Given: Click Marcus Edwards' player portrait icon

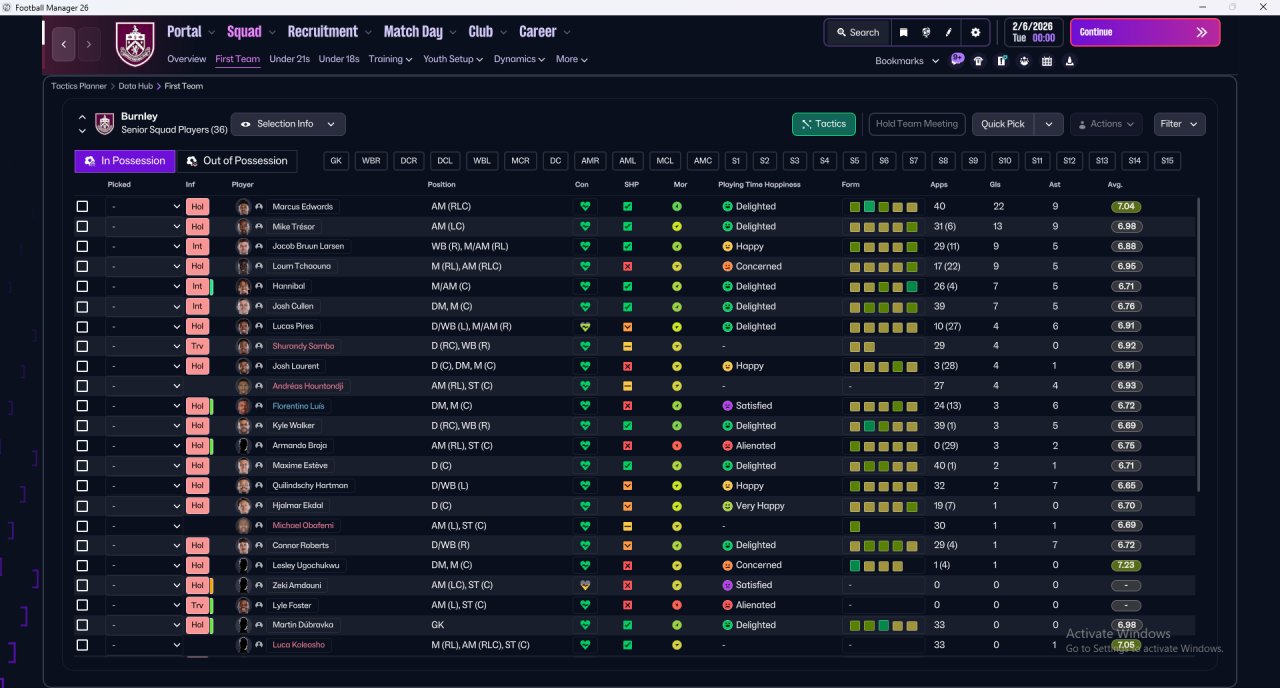Looking at the screenshot, I should pos(243,207).
